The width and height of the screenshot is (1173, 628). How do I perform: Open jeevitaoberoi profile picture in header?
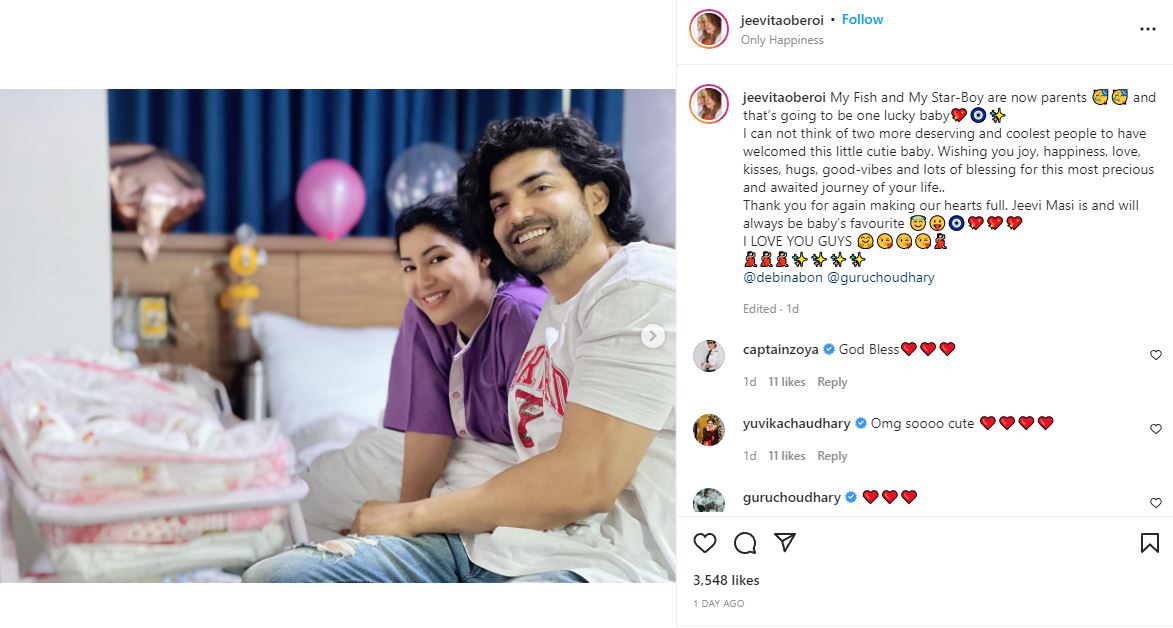[x=708, y=29]
